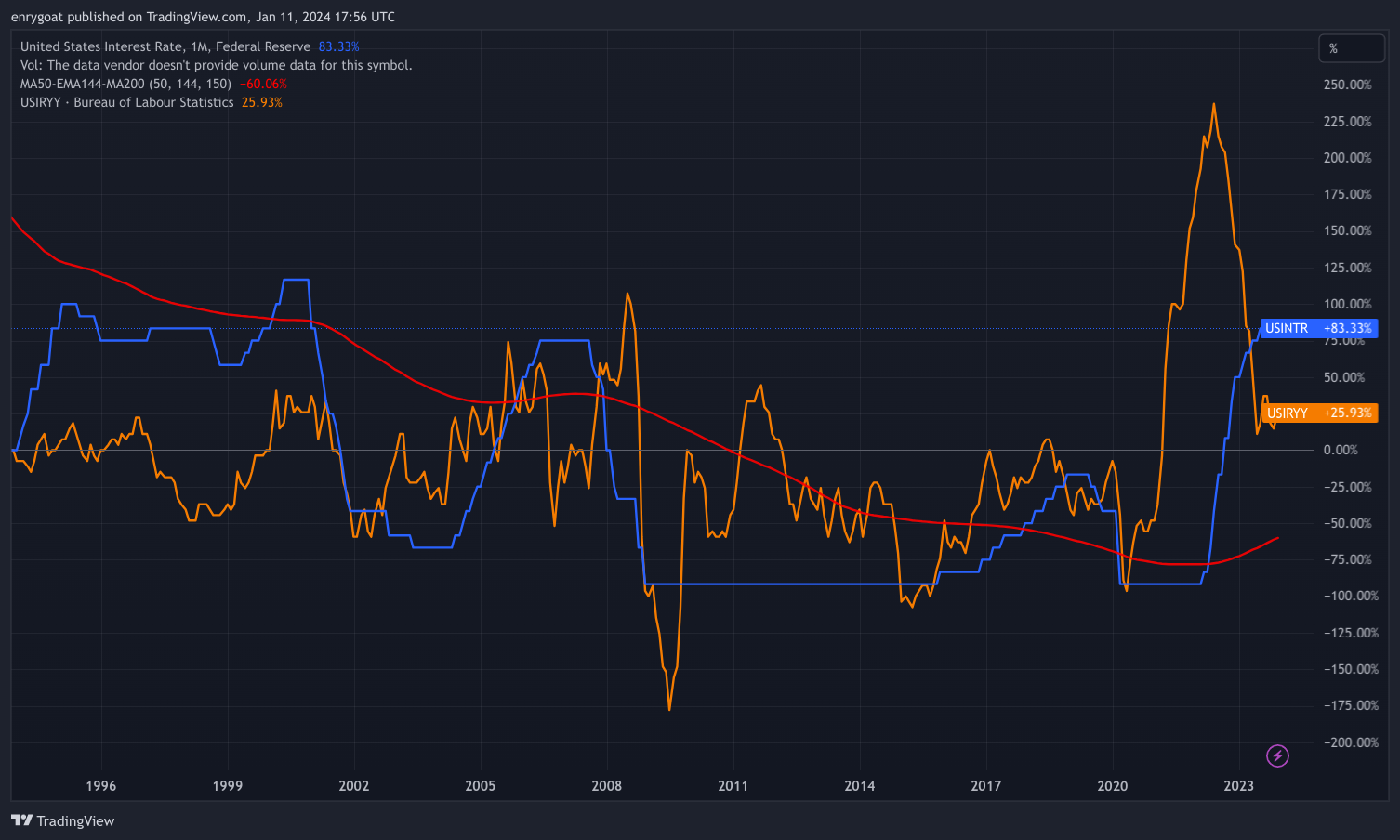The height and width of the screenshot is (840, 1400).
Task: Click the 225.00% price axis label
Action: point(1347,121)
